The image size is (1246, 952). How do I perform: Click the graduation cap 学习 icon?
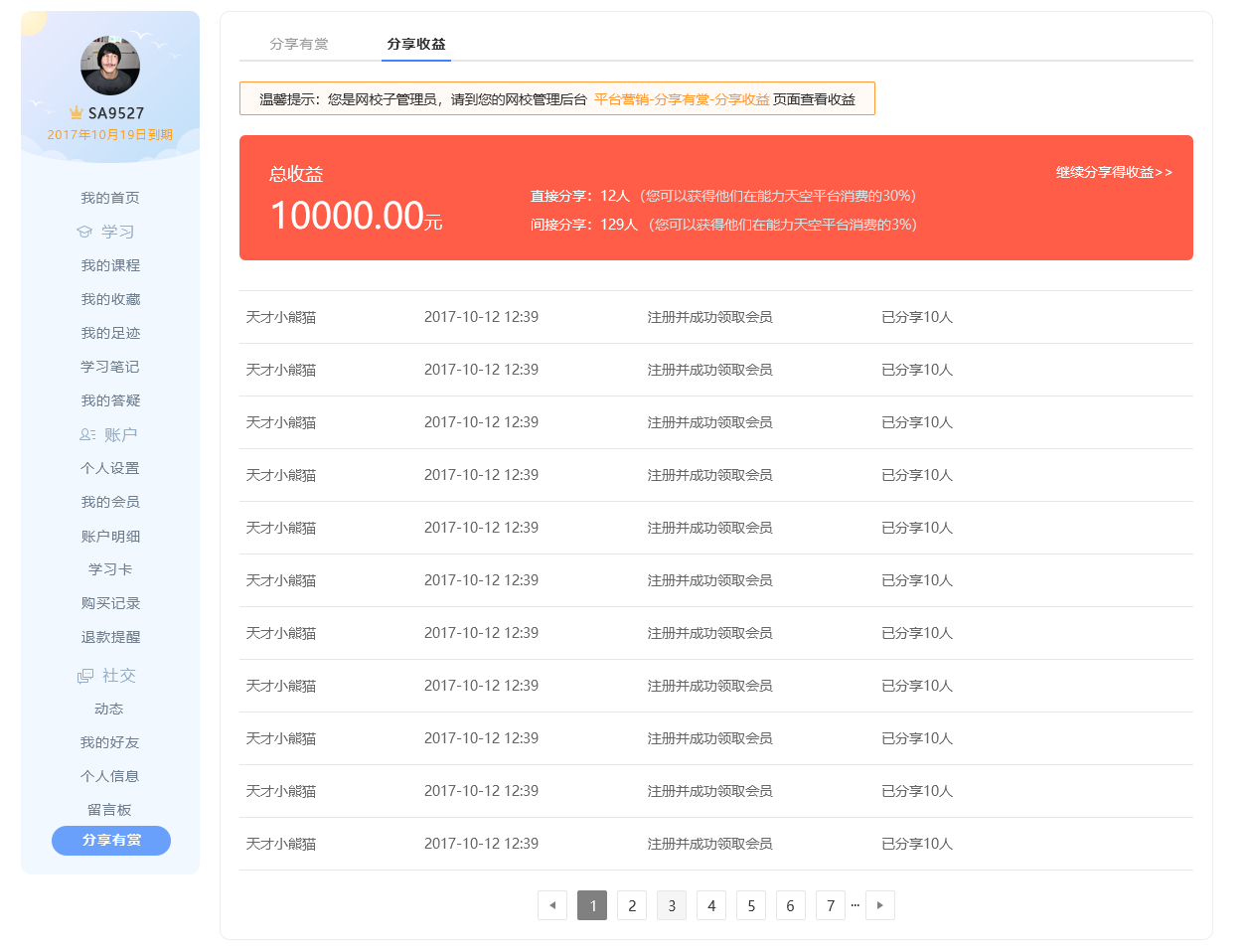click(84, 232)
